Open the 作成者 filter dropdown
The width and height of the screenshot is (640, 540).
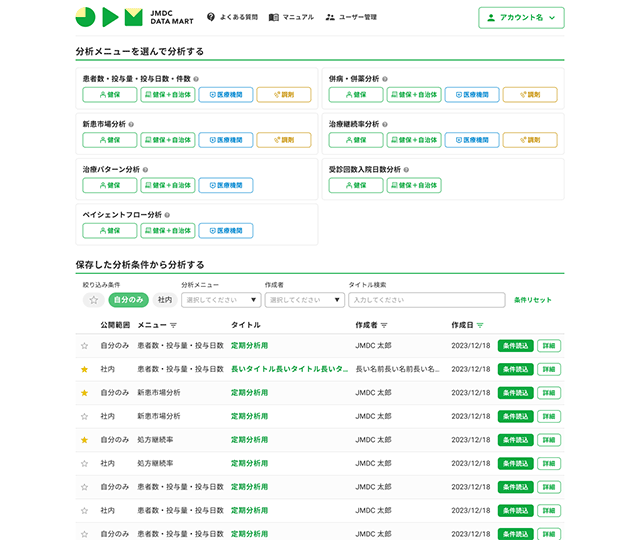304,300
